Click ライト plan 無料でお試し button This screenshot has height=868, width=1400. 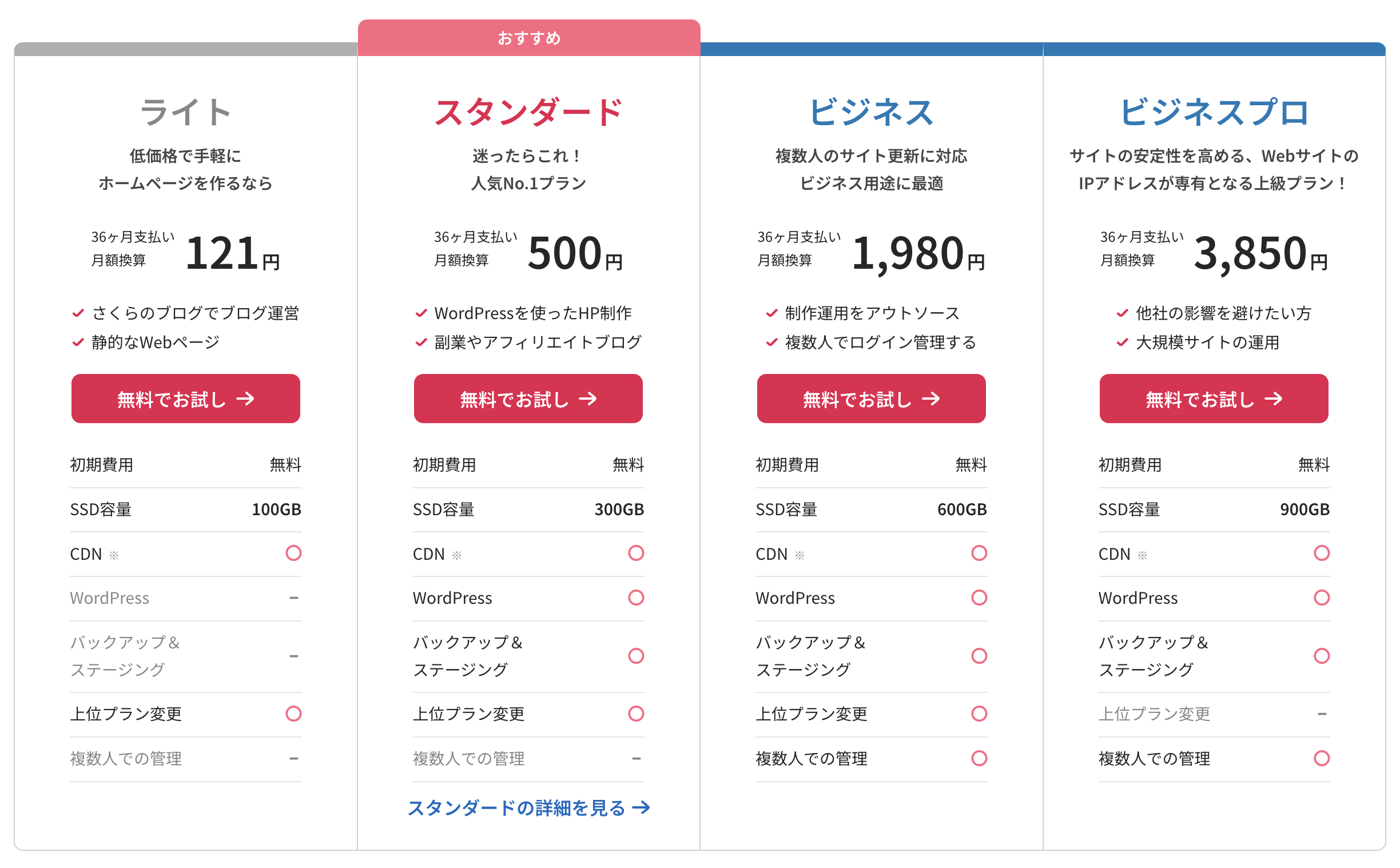click(x=185, y=399)
